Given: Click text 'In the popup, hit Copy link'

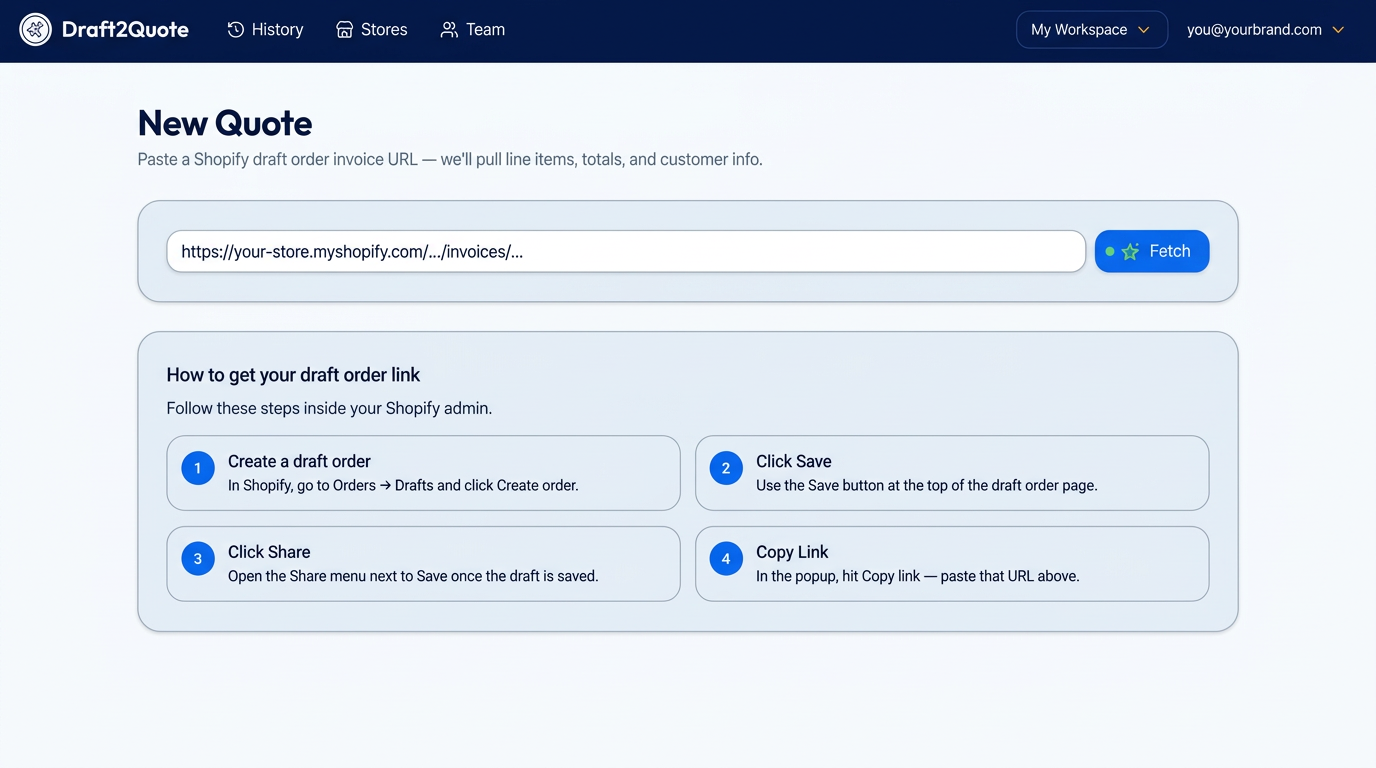Looking at the screenshot, I should pyautogui.click(x=838, y=576).
